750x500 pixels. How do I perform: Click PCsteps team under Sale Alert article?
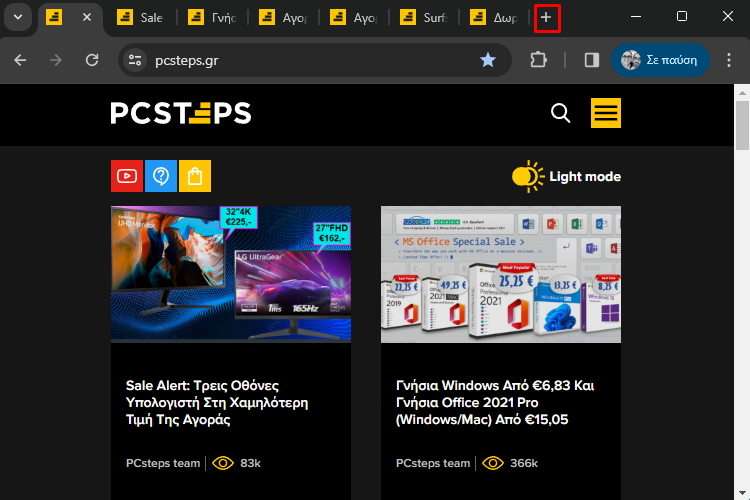[x=163, y=463]
